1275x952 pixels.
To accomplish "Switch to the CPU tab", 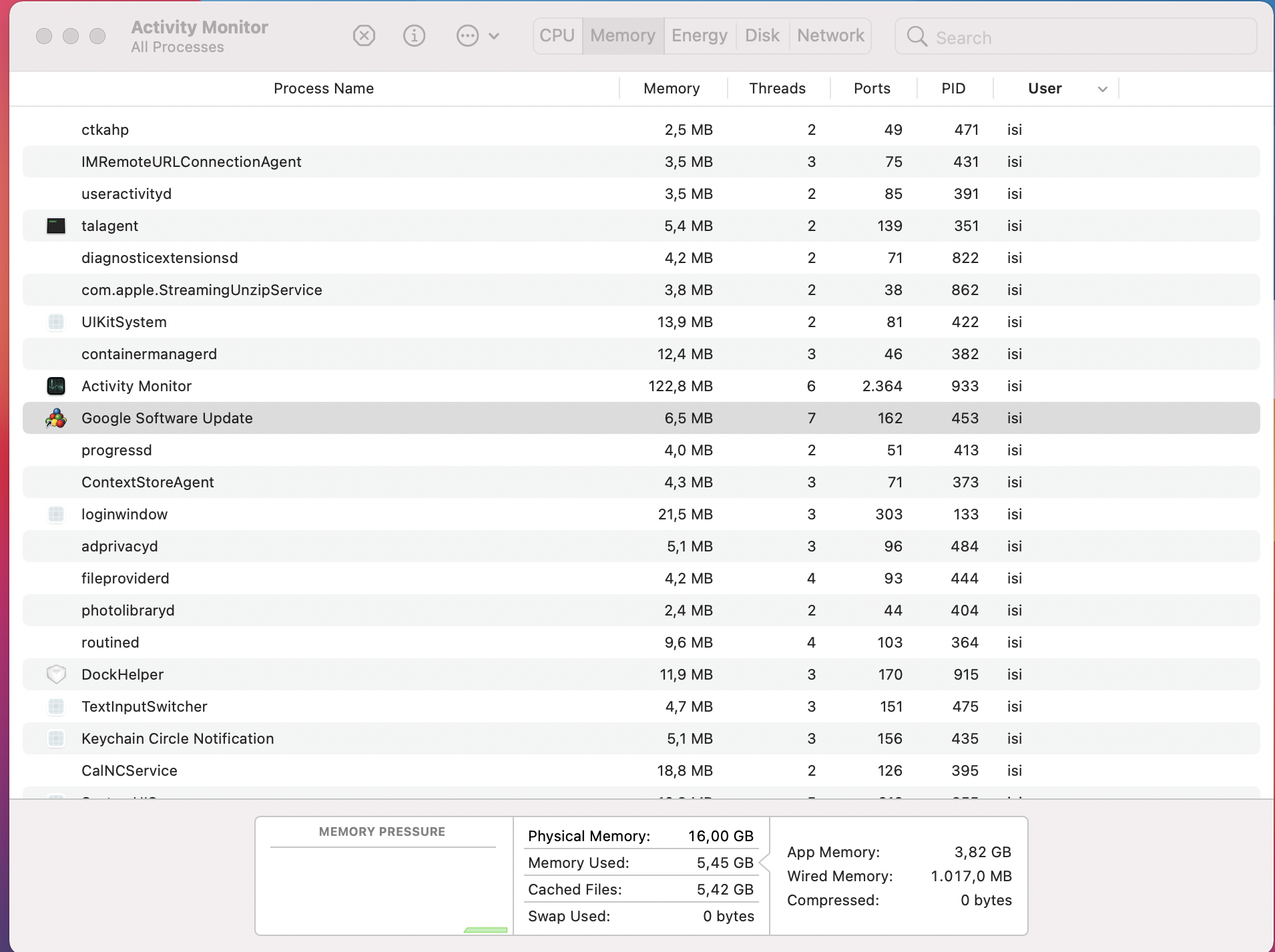I will click(557, 35).
